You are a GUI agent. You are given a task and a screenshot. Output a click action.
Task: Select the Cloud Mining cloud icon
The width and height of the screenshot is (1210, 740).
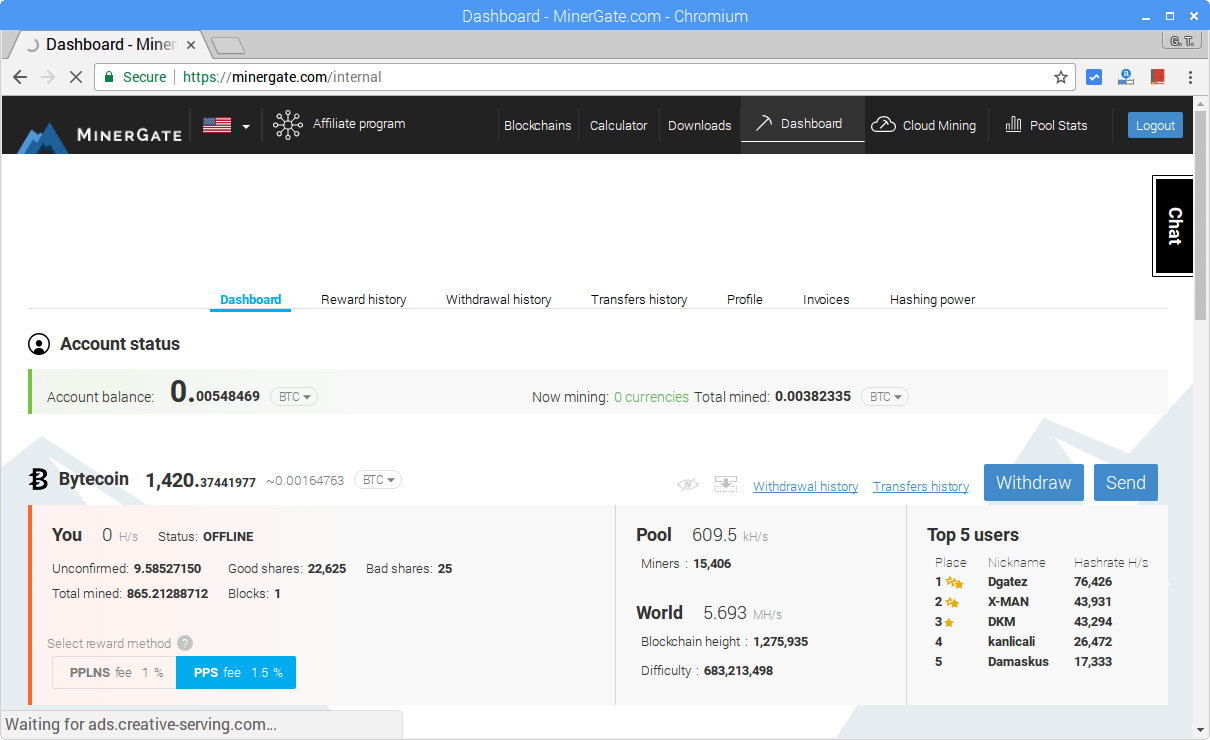884,124
